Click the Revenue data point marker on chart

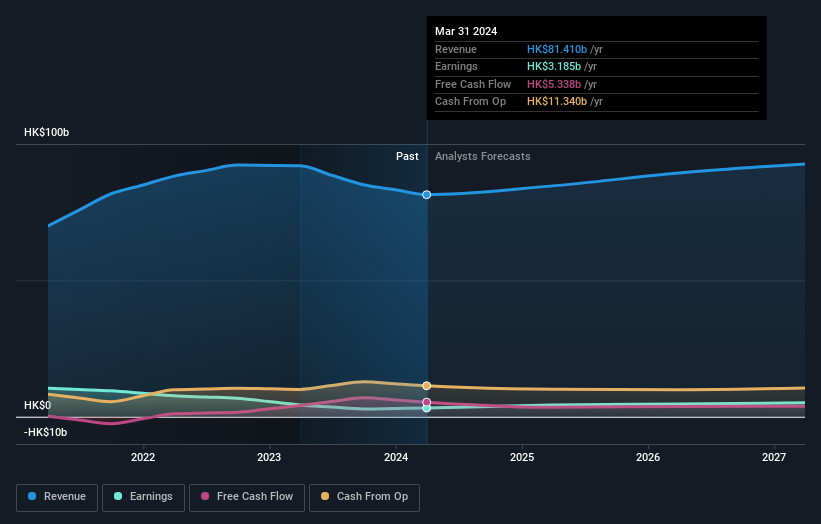427,195
